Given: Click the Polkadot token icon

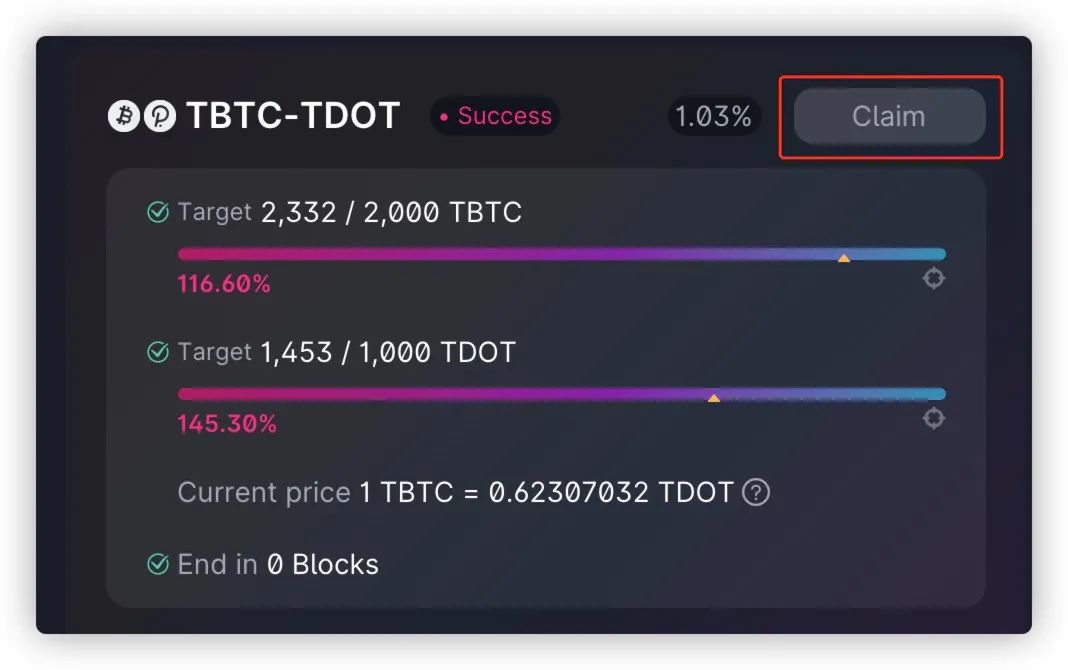Looking at the screenshot, I should 159,116.
